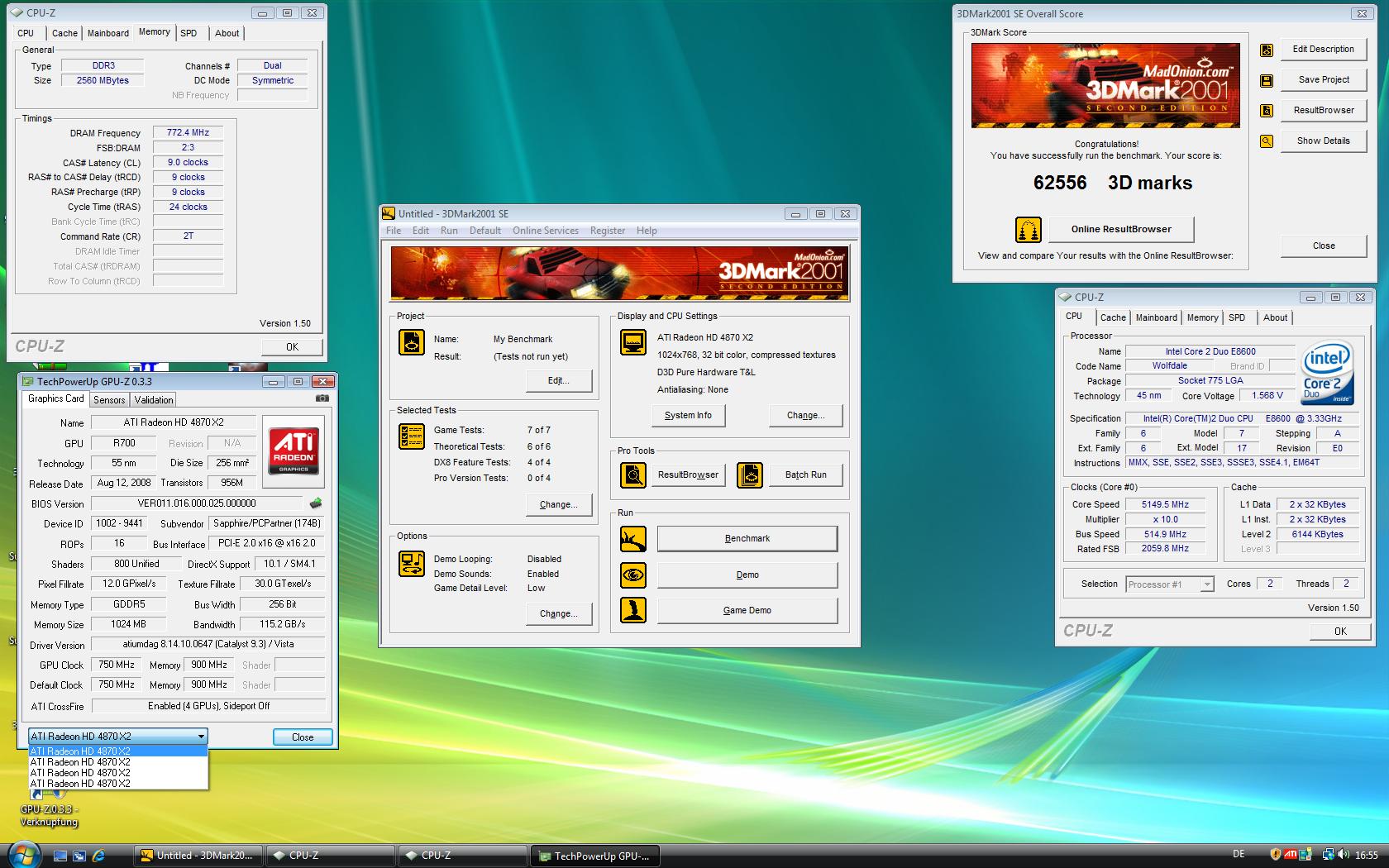Click the ATI Catalyst tray icon
The width and height of the screenshot is (1389, 868).
(1291, 855)
